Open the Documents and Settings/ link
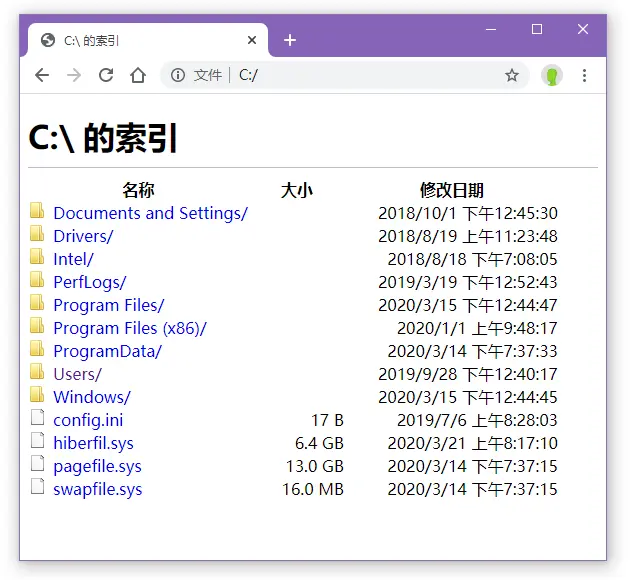Viewport: 630px width, 580px height. [151, 213]
